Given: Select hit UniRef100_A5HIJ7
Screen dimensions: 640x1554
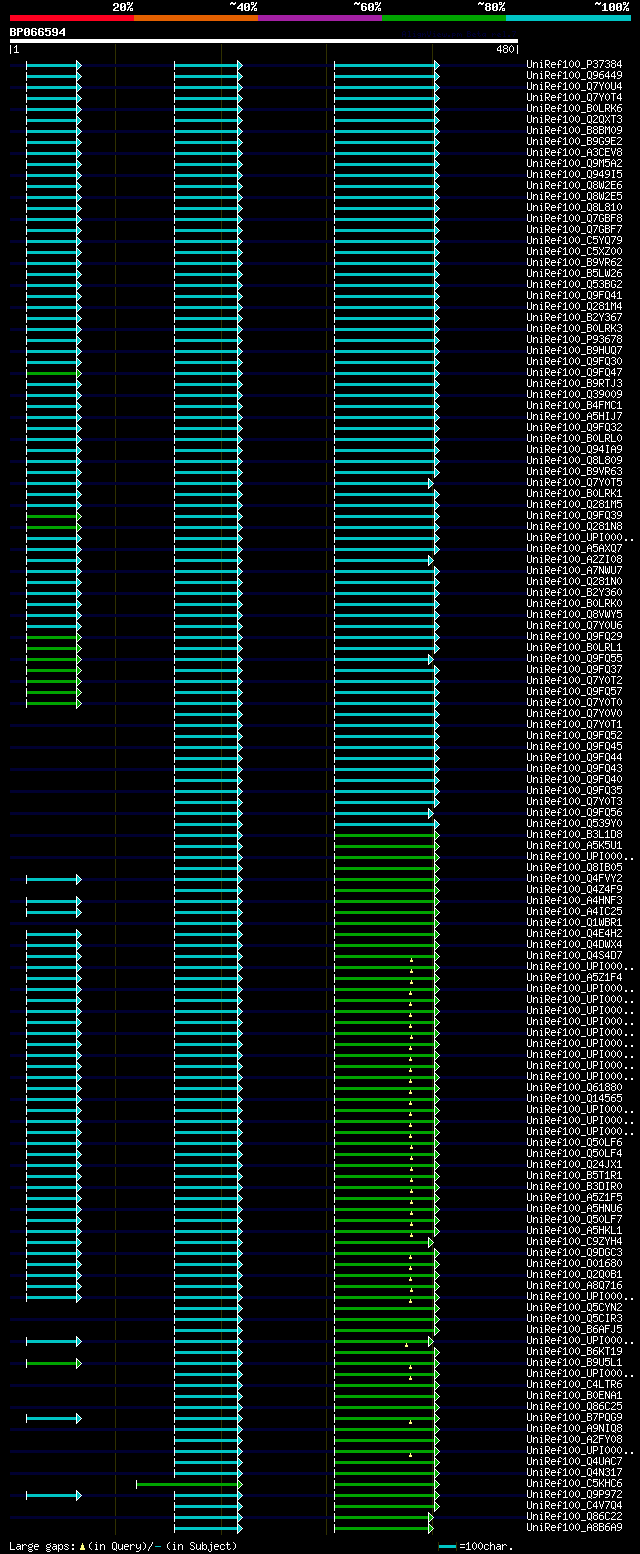Looking at the screenshot, I should [574, 416].
